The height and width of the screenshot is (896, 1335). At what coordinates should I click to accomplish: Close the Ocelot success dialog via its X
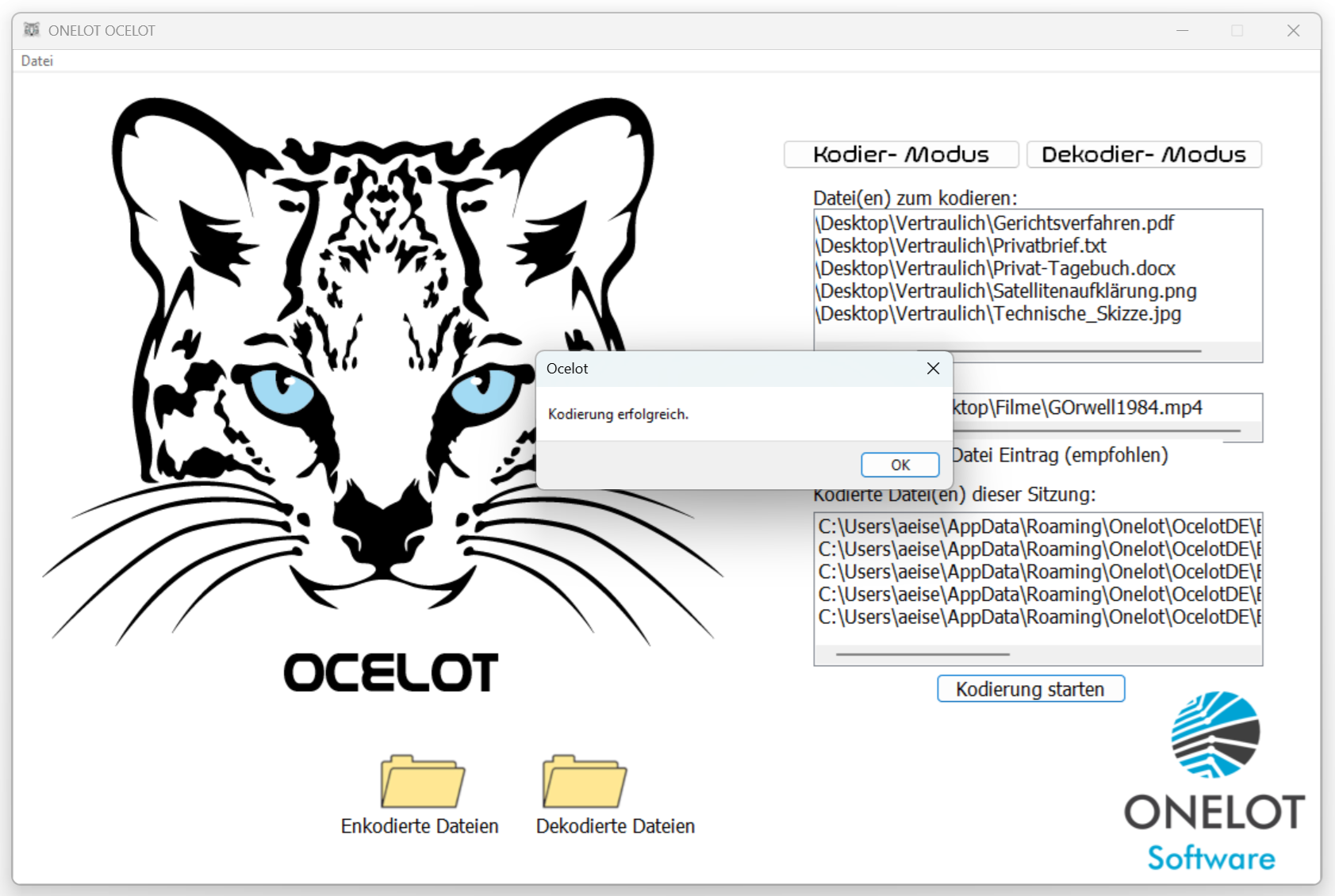tap(933, 368)
